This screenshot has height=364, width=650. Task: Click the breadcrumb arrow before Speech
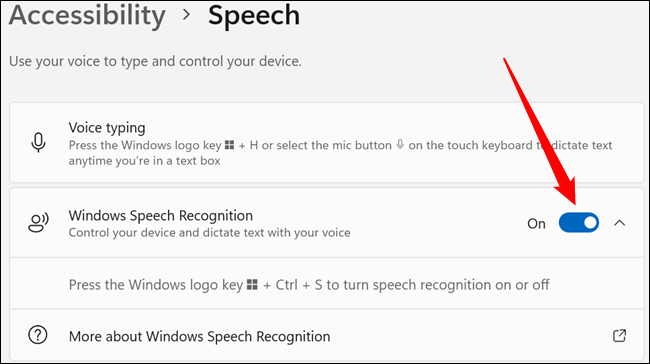pyautogui.click(x=187, y=15)
